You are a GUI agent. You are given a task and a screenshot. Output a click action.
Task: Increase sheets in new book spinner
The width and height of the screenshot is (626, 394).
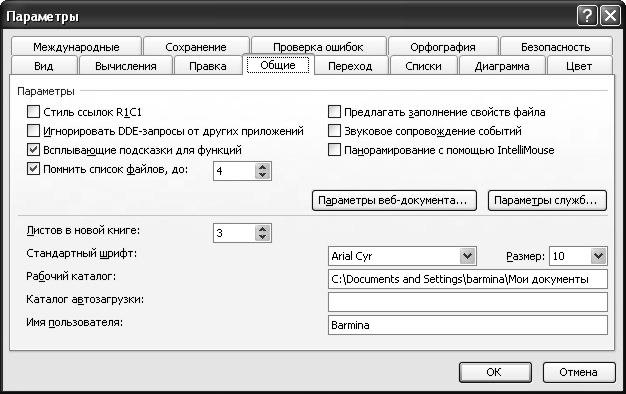pyautogui.click(x=262, y=229)
